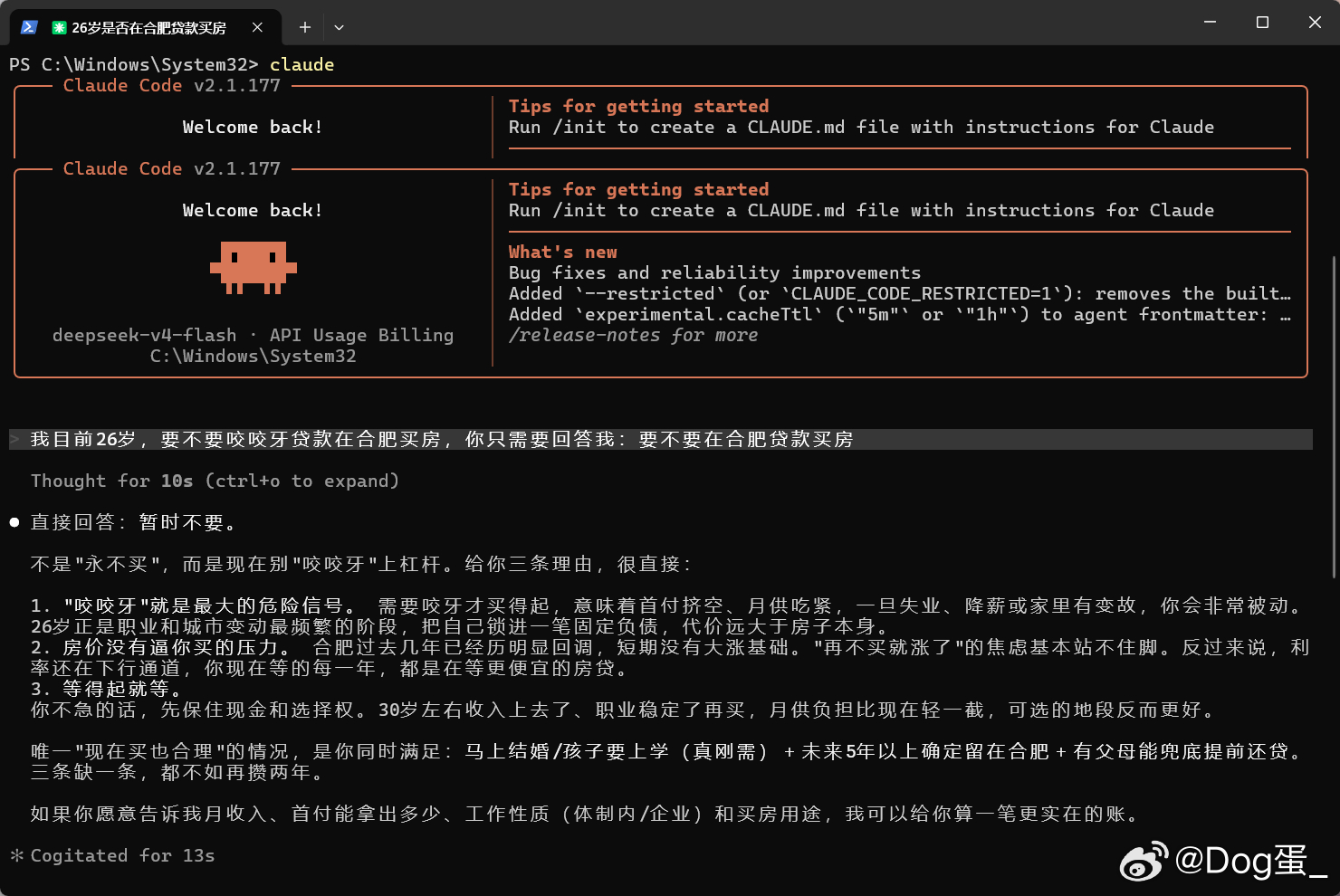
Task: Minimize the terminal window
Action: (1210, 22)
